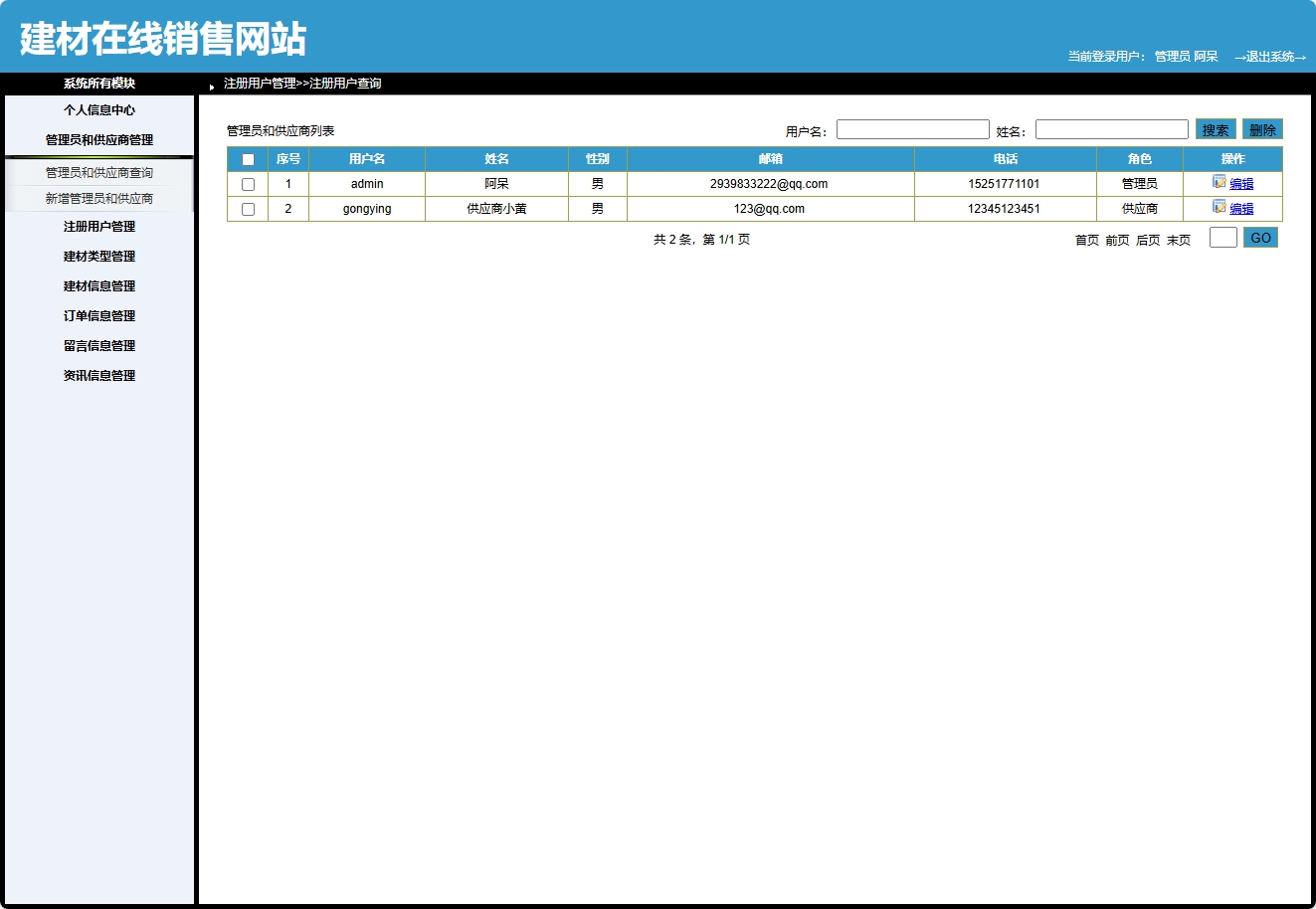The width and height of the screenshot is (1316, 909).
Task: Click the edit icon for gongying row
Action: [x=1219, y=207]
